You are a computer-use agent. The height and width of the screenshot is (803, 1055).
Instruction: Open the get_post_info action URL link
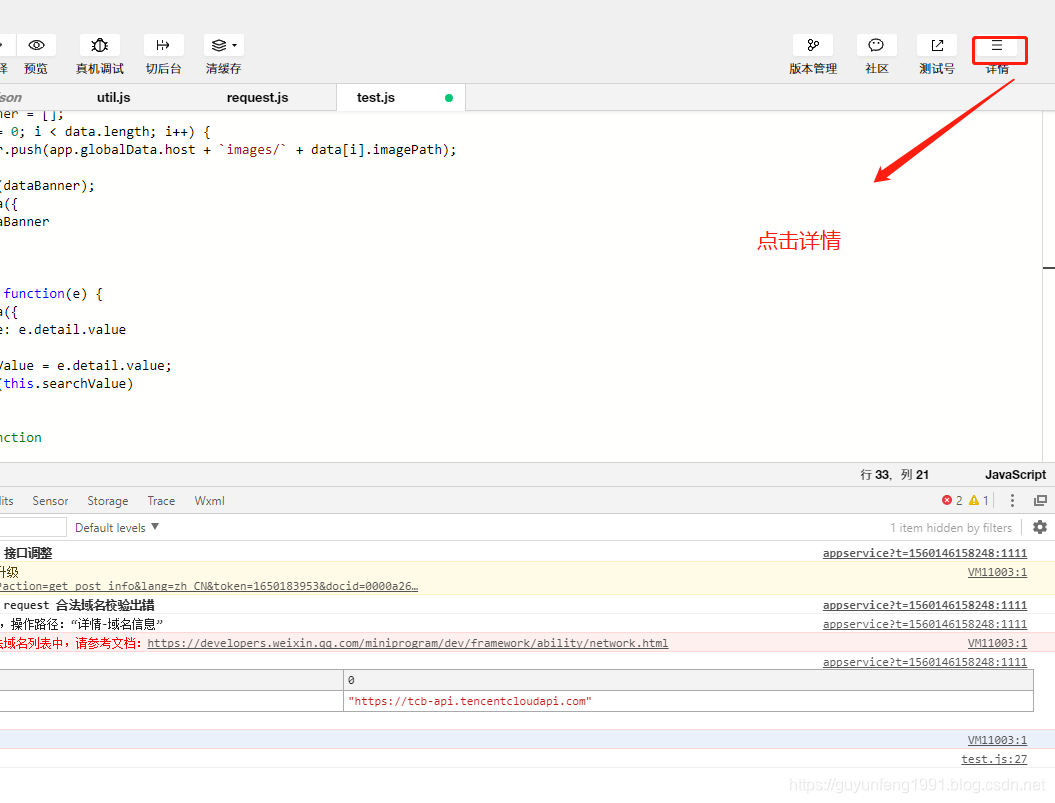[x=209, y=586]
